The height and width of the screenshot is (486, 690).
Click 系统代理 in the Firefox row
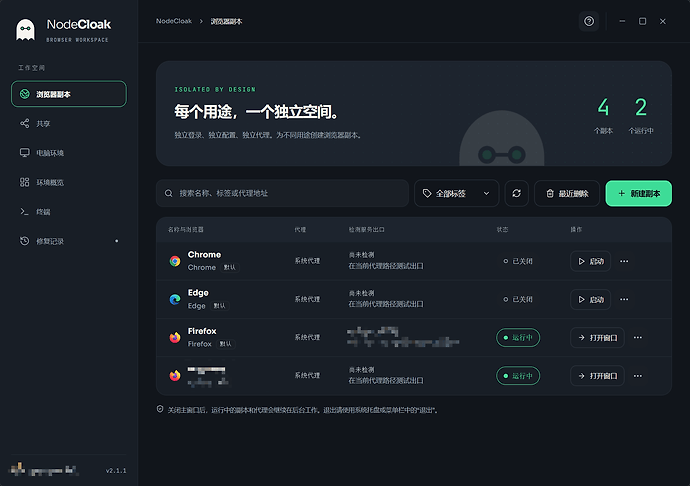pyautogui.click(x=307, y=338)
